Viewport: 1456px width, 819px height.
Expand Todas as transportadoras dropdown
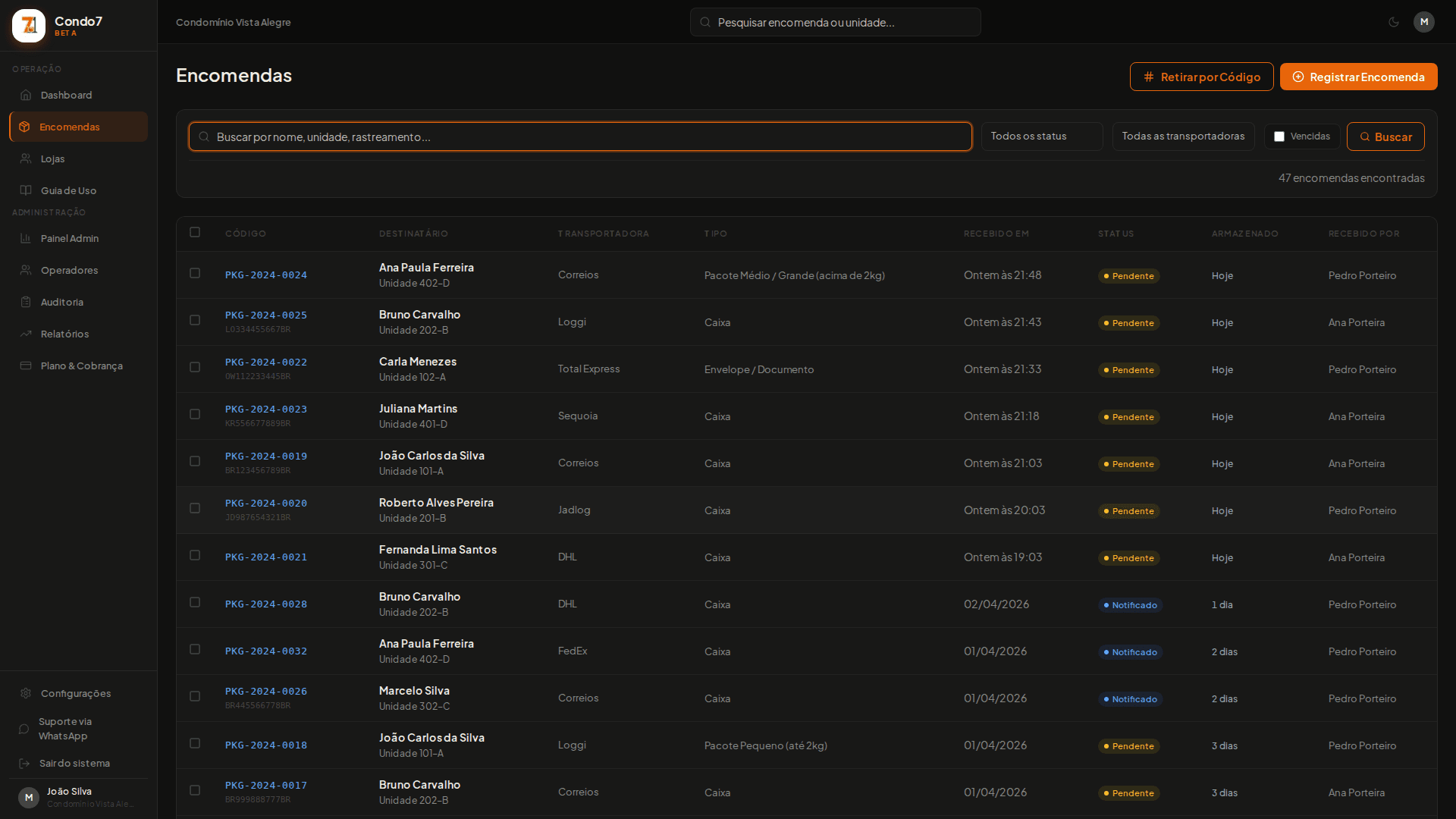coord(1182,136)
